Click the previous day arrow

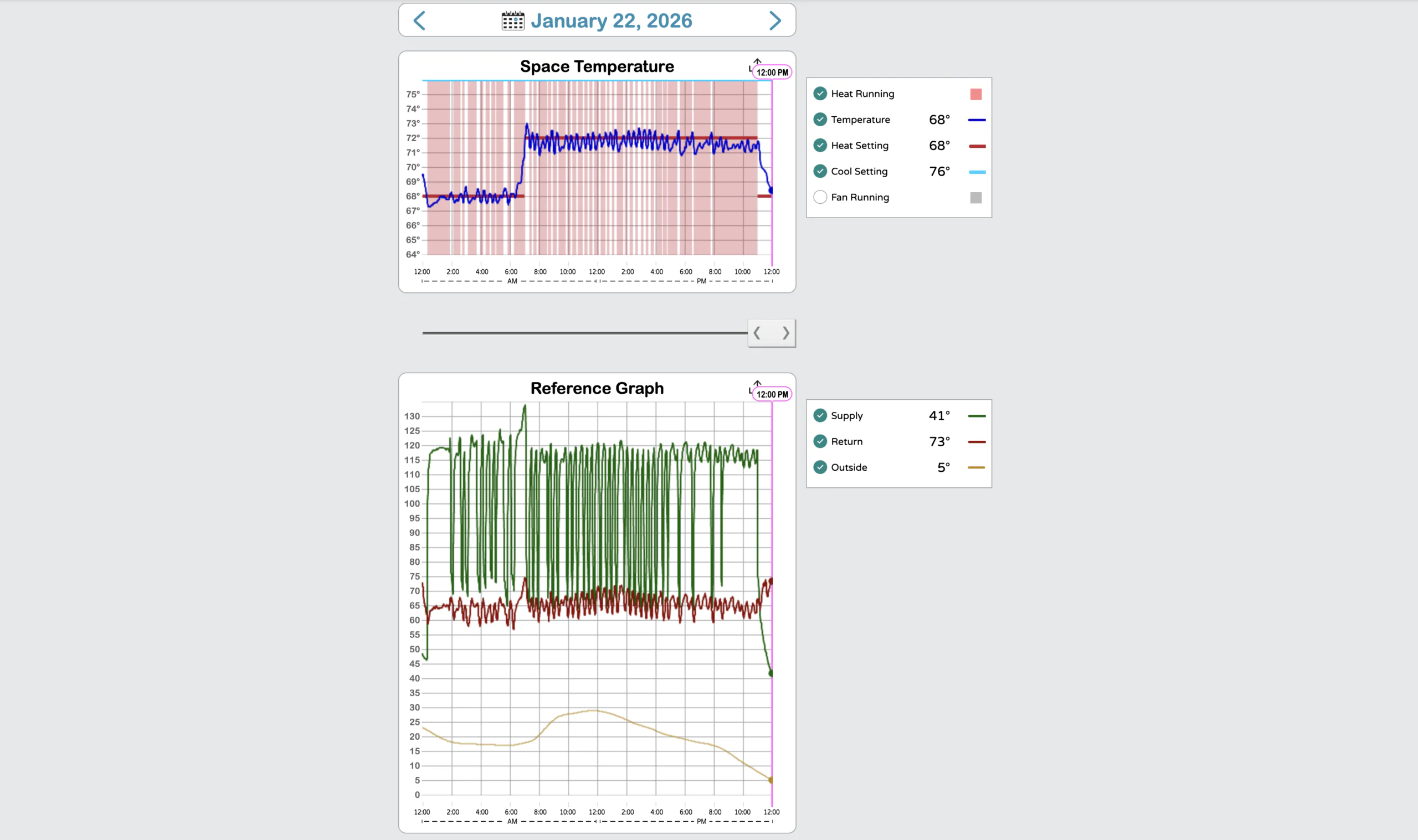point(419,20)
